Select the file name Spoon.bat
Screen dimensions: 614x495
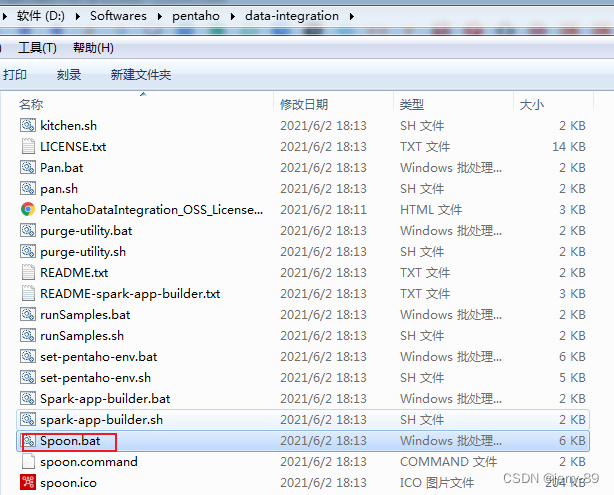70,441
